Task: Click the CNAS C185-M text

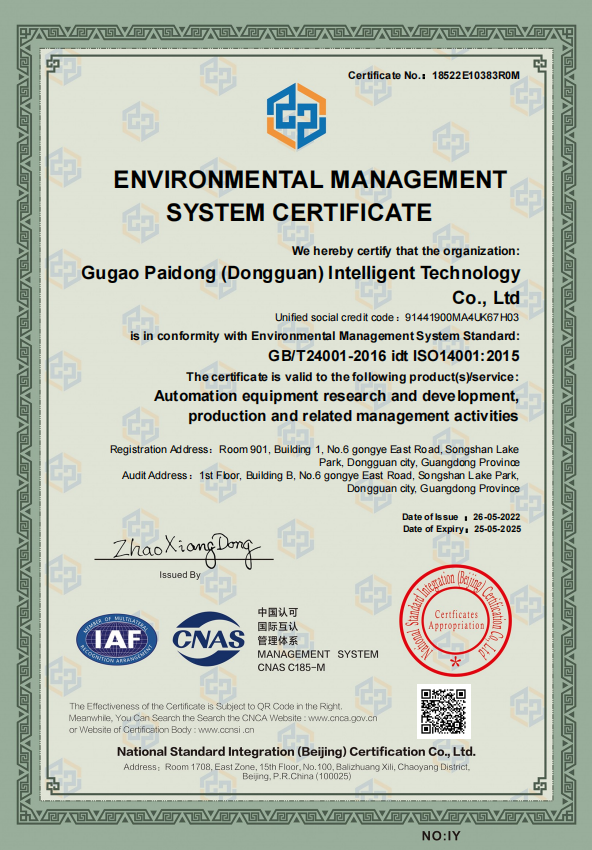Action: point(291,667)
